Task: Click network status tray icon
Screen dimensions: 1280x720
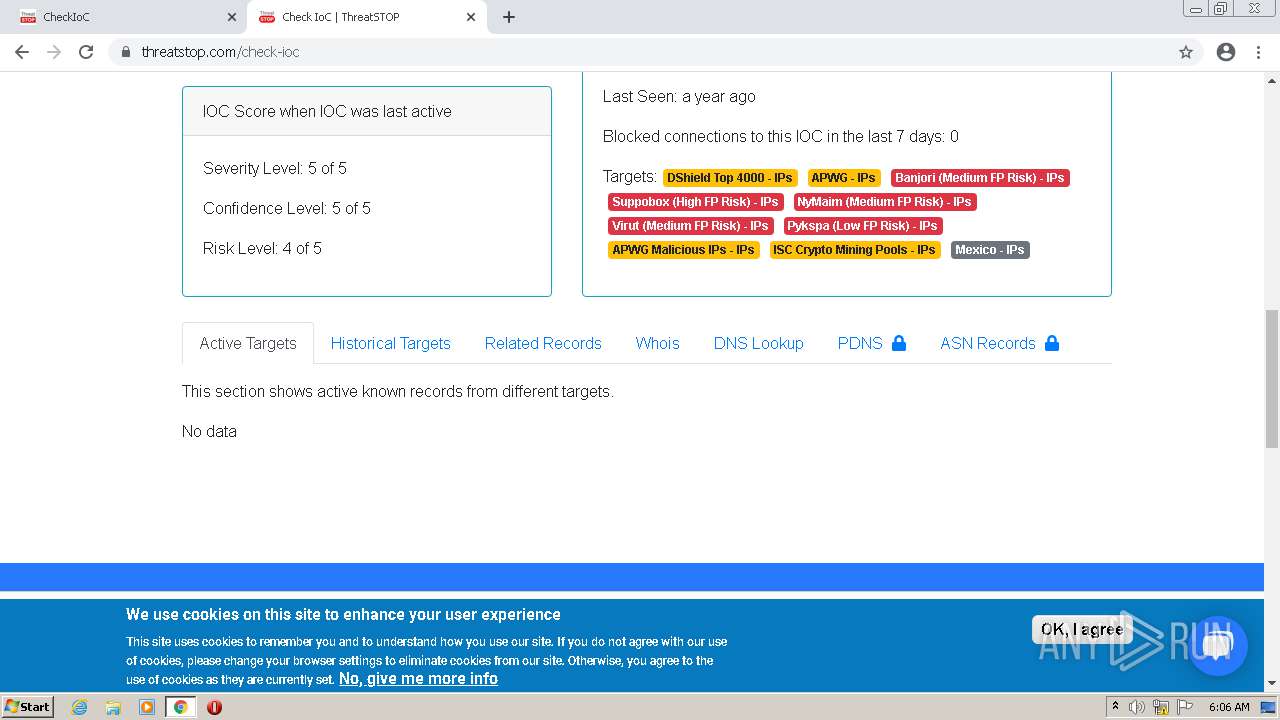Action: point(1160,707)
